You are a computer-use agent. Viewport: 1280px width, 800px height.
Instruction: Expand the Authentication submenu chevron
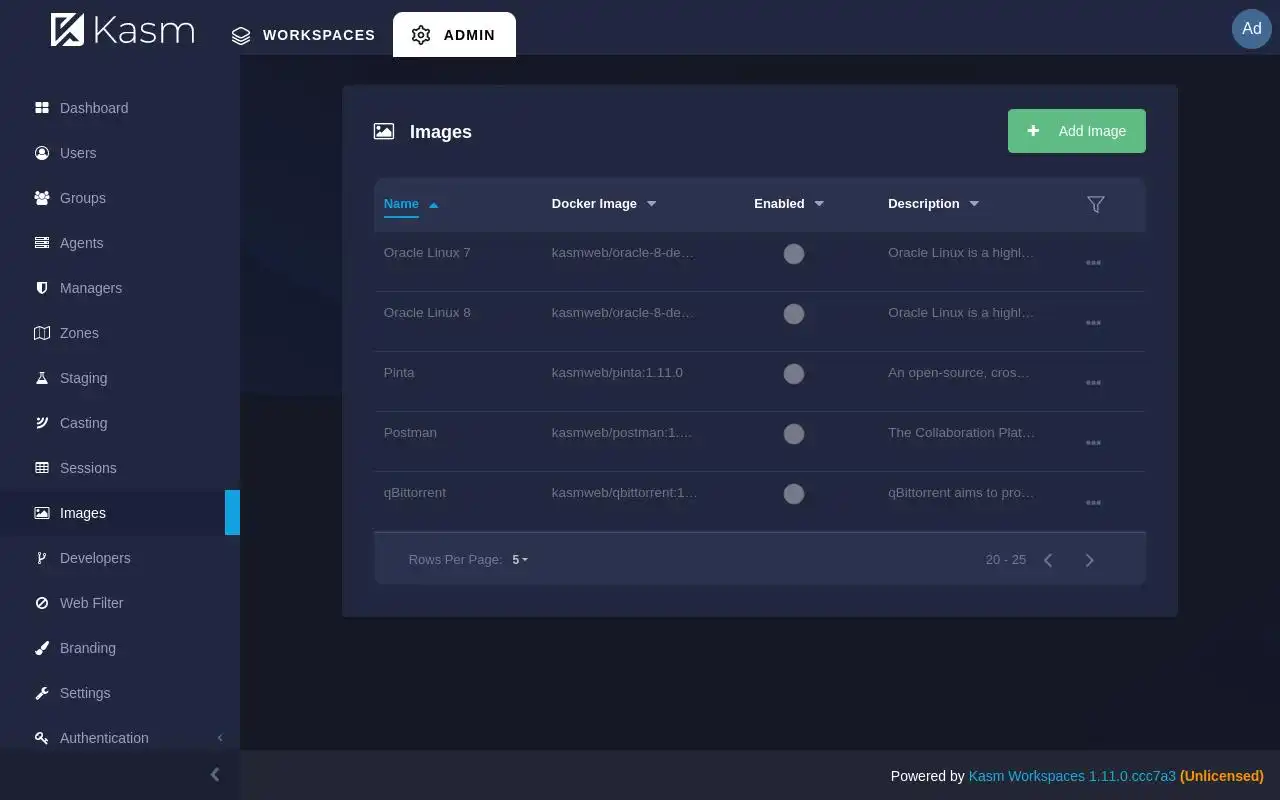click(x=220, y=738)
